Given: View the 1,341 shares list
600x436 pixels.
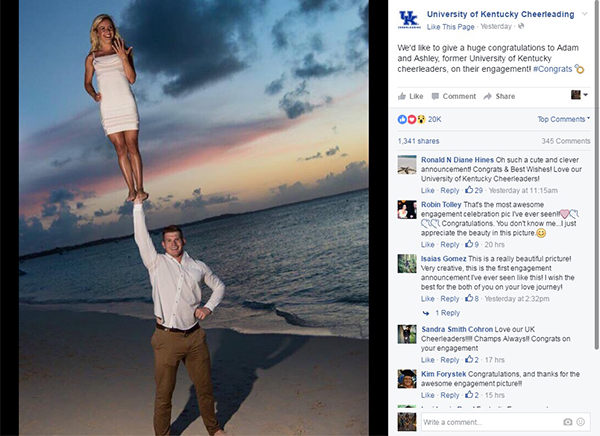Looking at the screenshot, I should [x=418, y=142].
